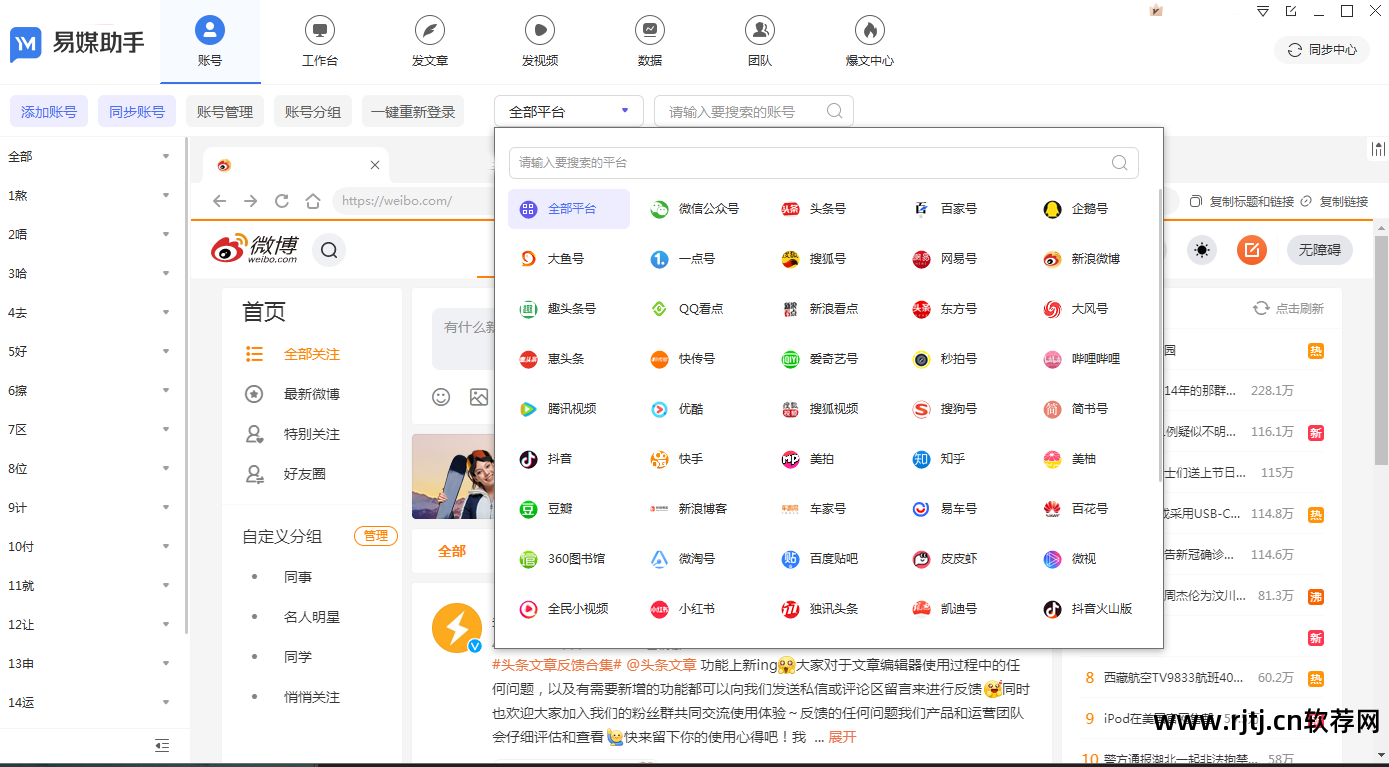Open the 账号 (Accounts) top tab
The width and height of the screenshot is (1389, 767).
[x=210, y=42]
